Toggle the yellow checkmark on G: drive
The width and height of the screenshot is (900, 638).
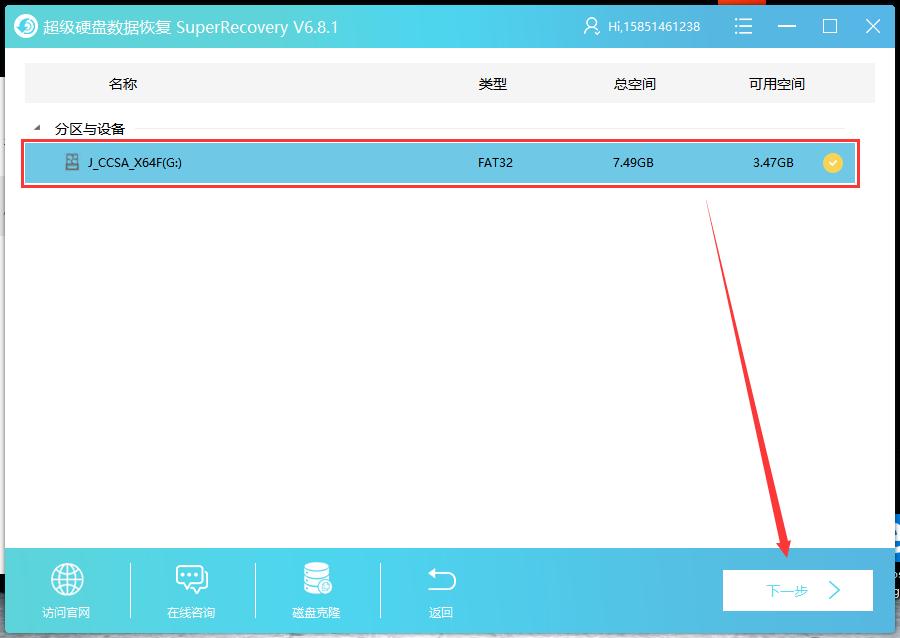click(x=832, y=162)
